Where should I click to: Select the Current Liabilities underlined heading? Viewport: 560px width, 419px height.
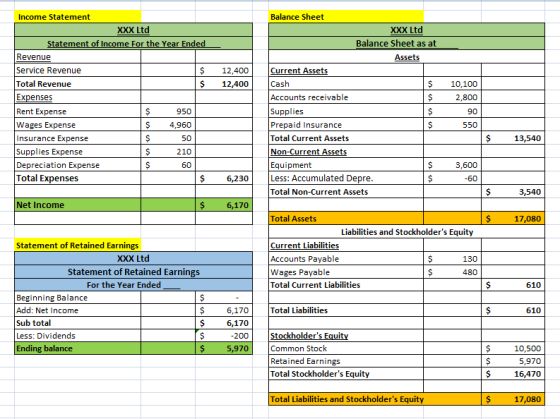(305, 245)
